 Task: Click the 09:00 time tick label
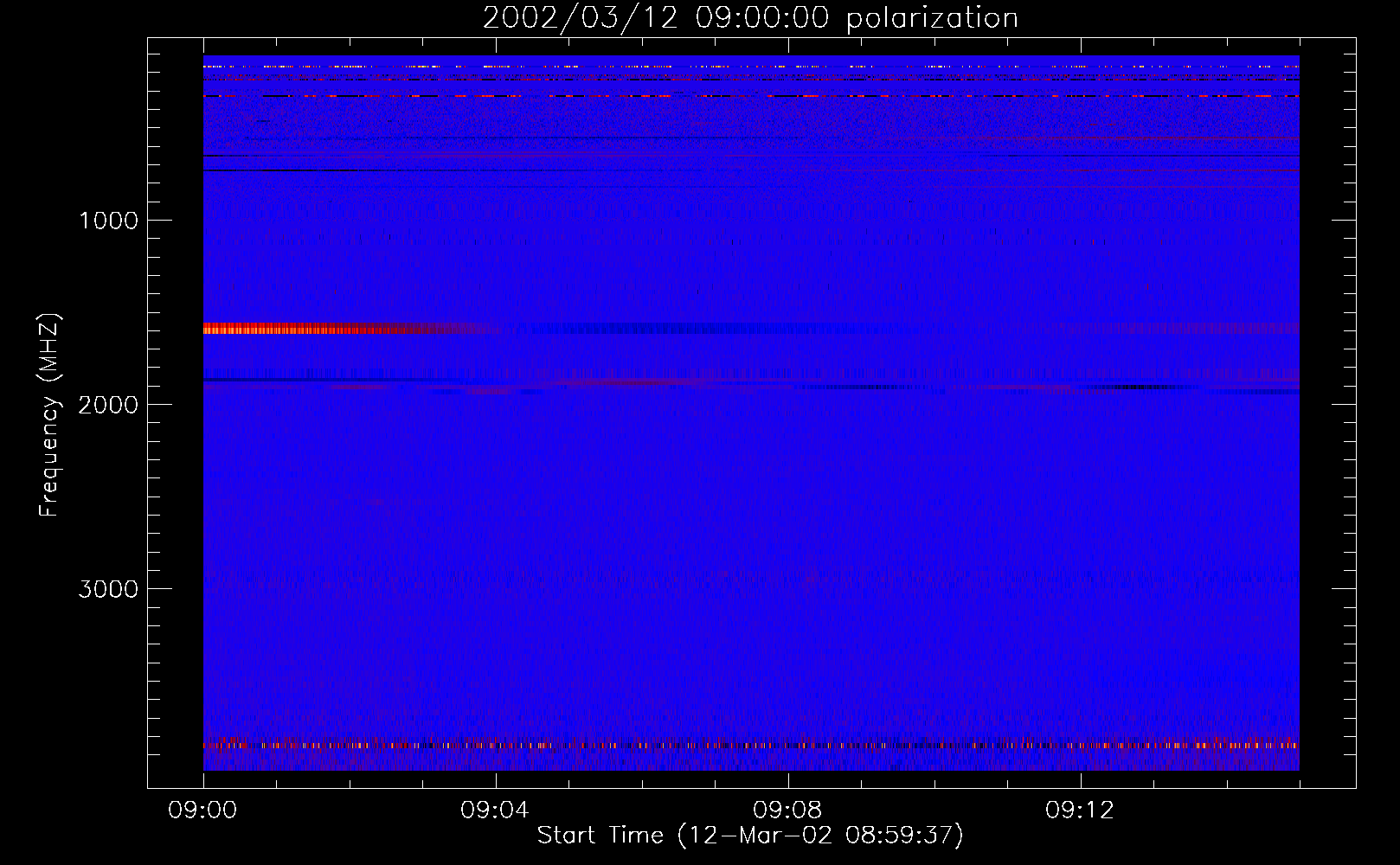pyautogui.click(x=203, y=811)
